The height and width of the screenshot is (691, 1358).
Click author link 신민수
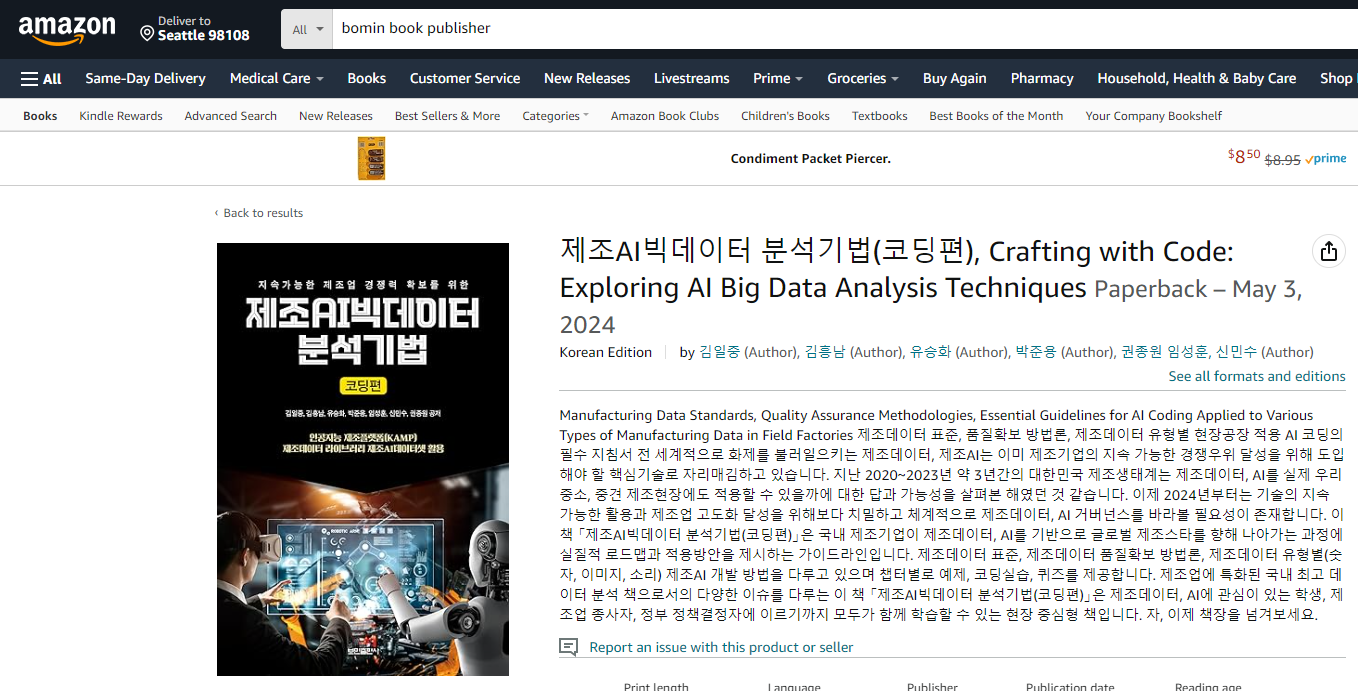1235,352
